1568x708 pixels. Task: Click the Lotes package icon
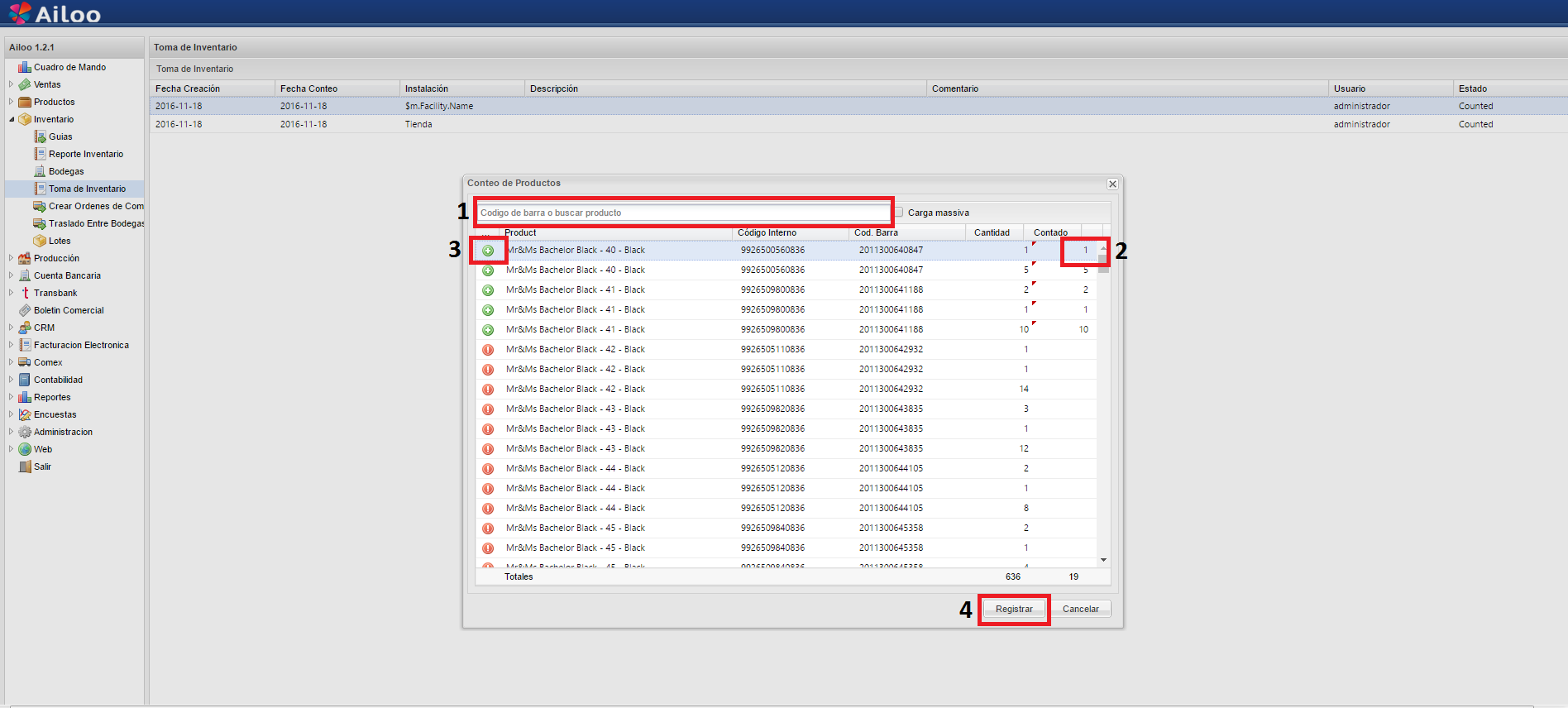40,241
